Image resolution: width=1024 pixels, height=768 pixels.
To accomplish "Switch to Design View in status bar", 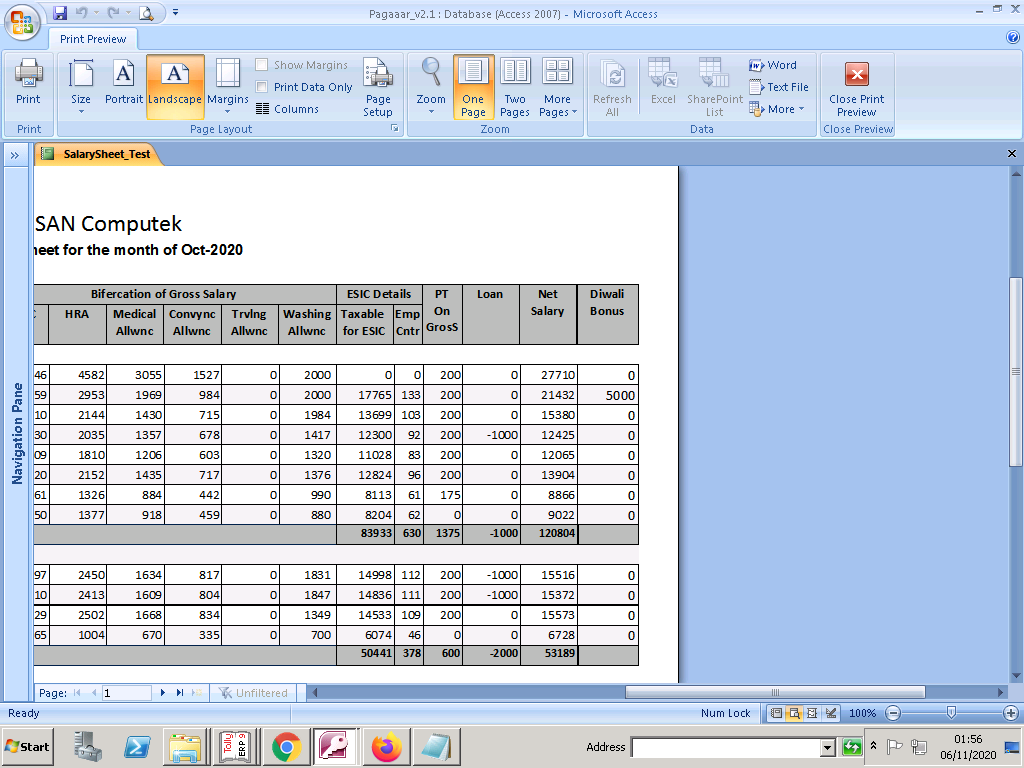I will pyautogui.click(x=830, y=713).
